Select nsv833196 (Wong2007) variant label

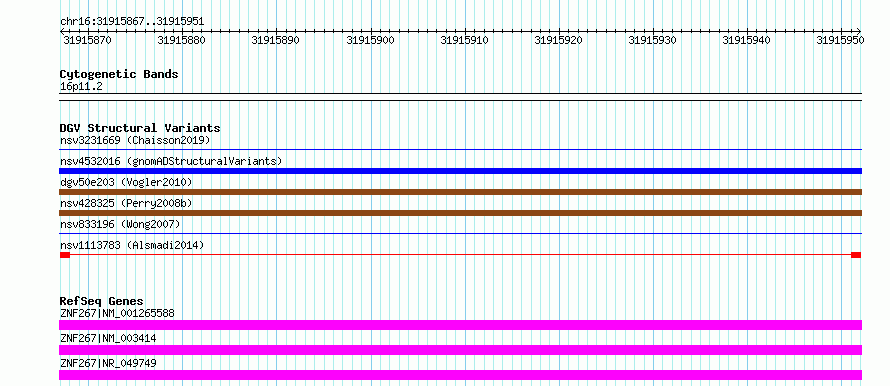click(x=120, y=224)
